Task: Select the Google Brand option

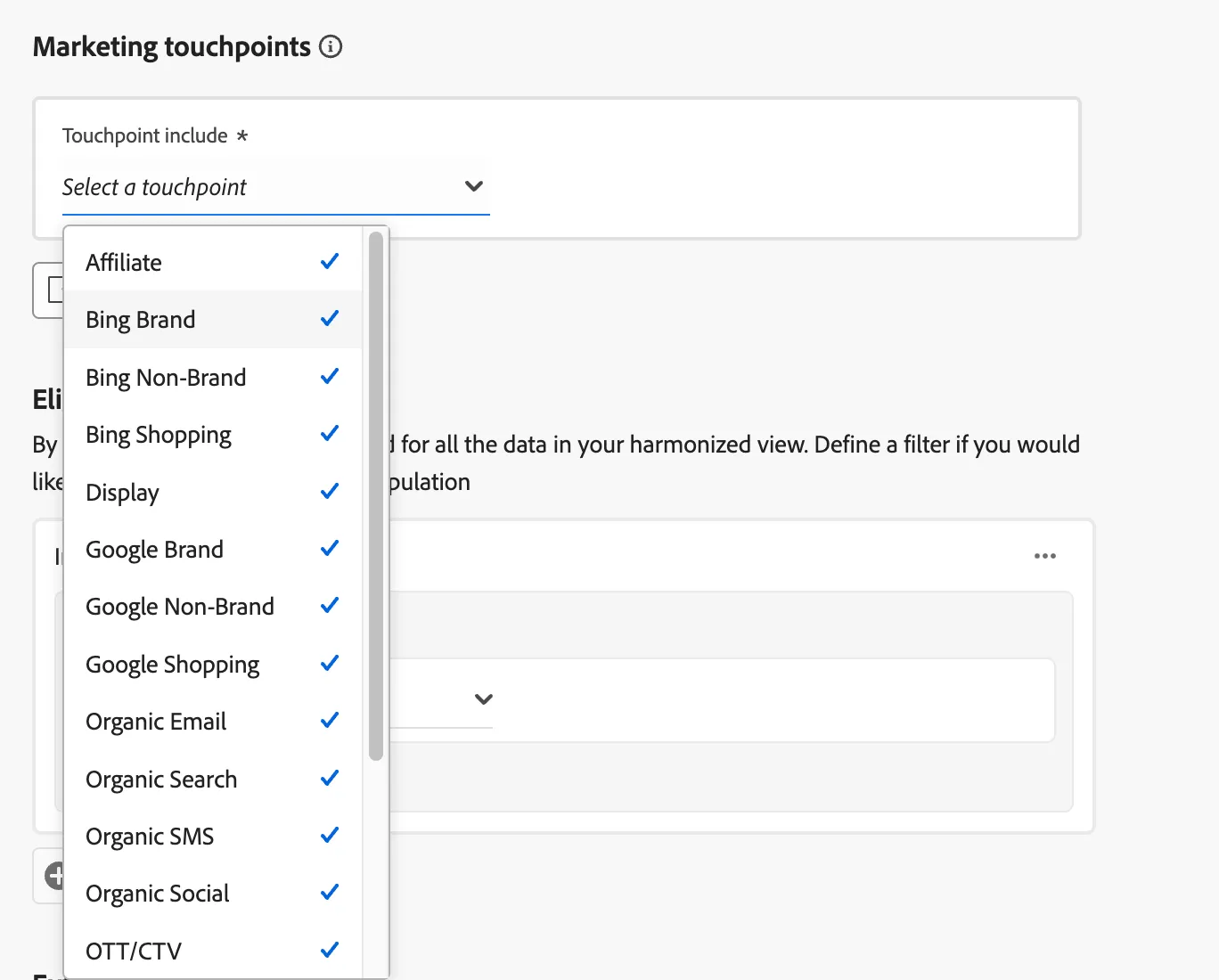Action: coord(213,549)
